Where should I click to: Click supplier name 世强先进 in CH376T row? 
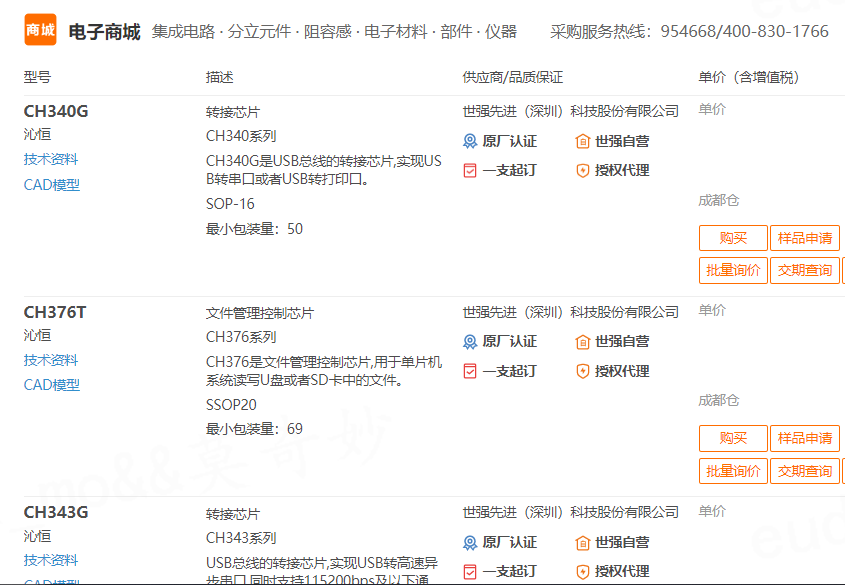pyautogui.click(x=571, y=312)
